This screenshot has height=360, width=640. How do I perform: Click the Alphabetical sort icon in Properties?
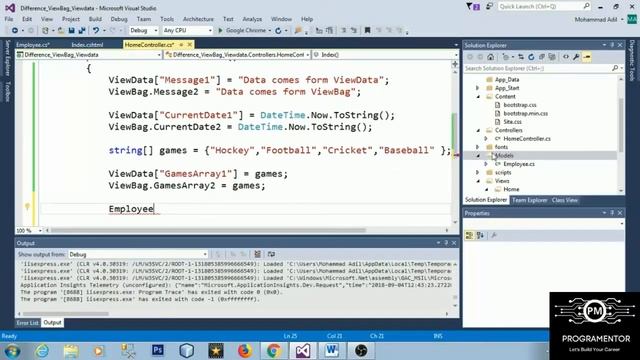point(480,236)
